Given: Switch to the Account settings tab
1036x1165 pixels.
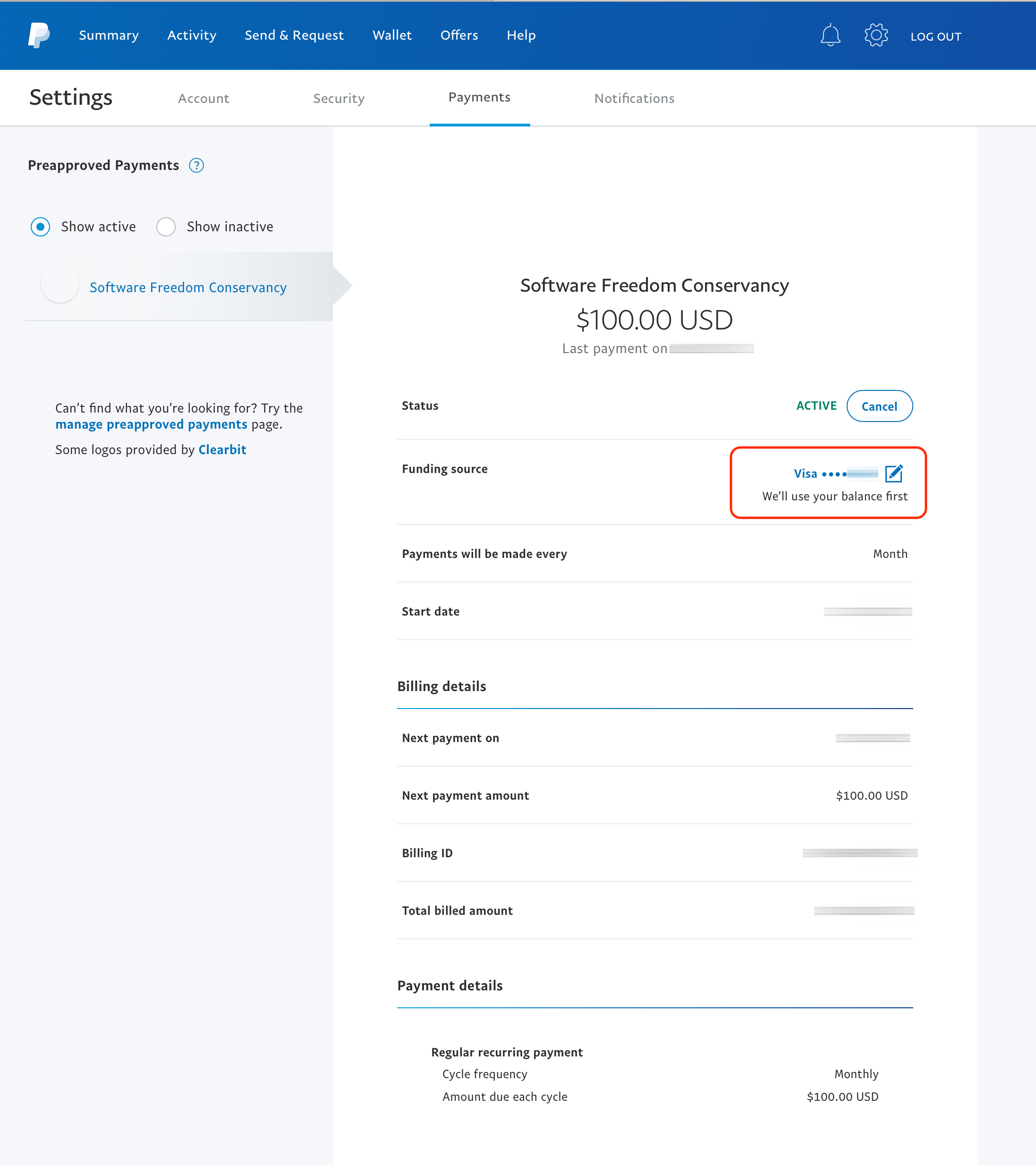Looking at the screenshot, I should (x=204, y=99).
